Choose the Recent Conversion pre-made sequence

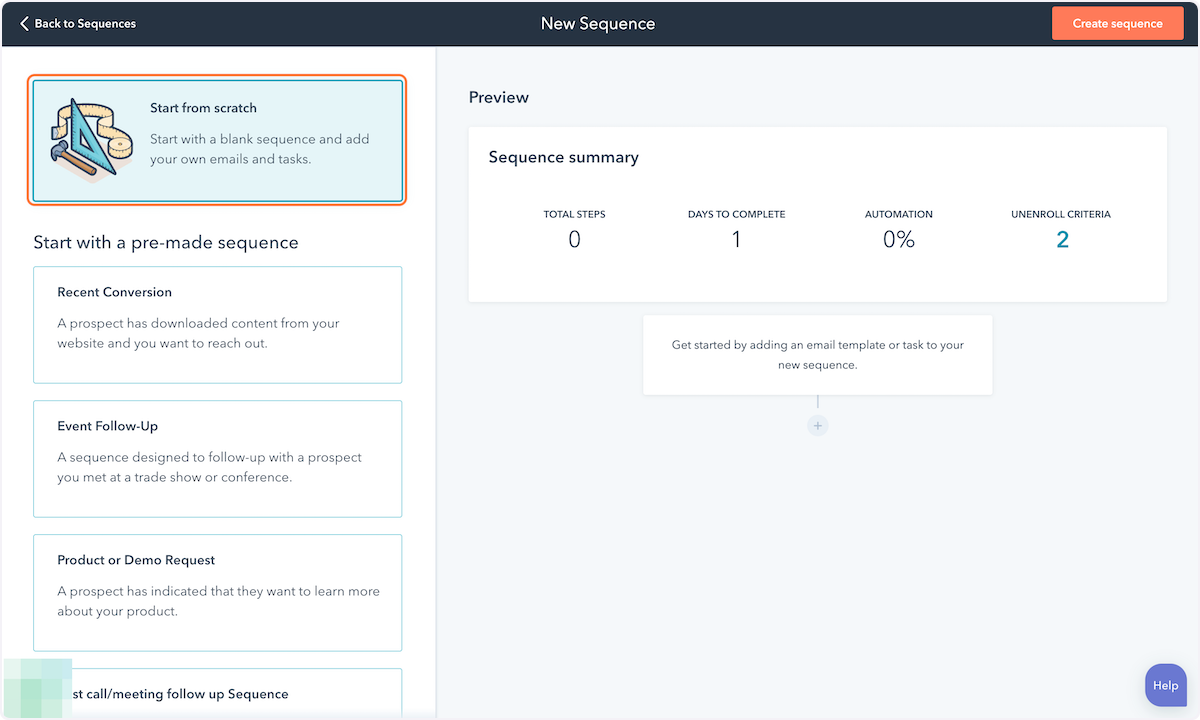click(218, 325)
